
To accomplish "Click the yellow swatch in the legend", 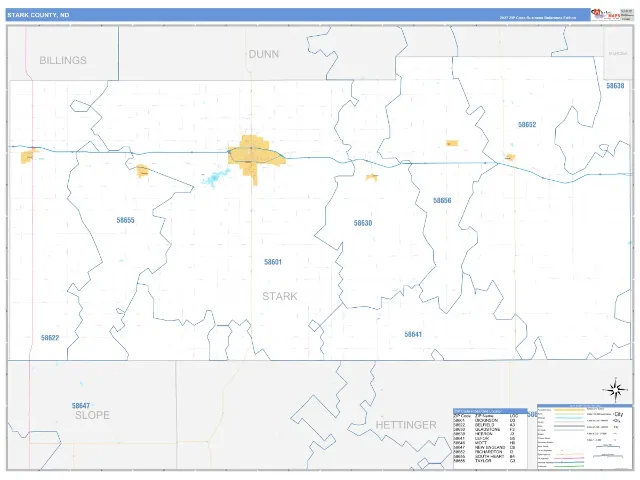I will tap(569, 410).
